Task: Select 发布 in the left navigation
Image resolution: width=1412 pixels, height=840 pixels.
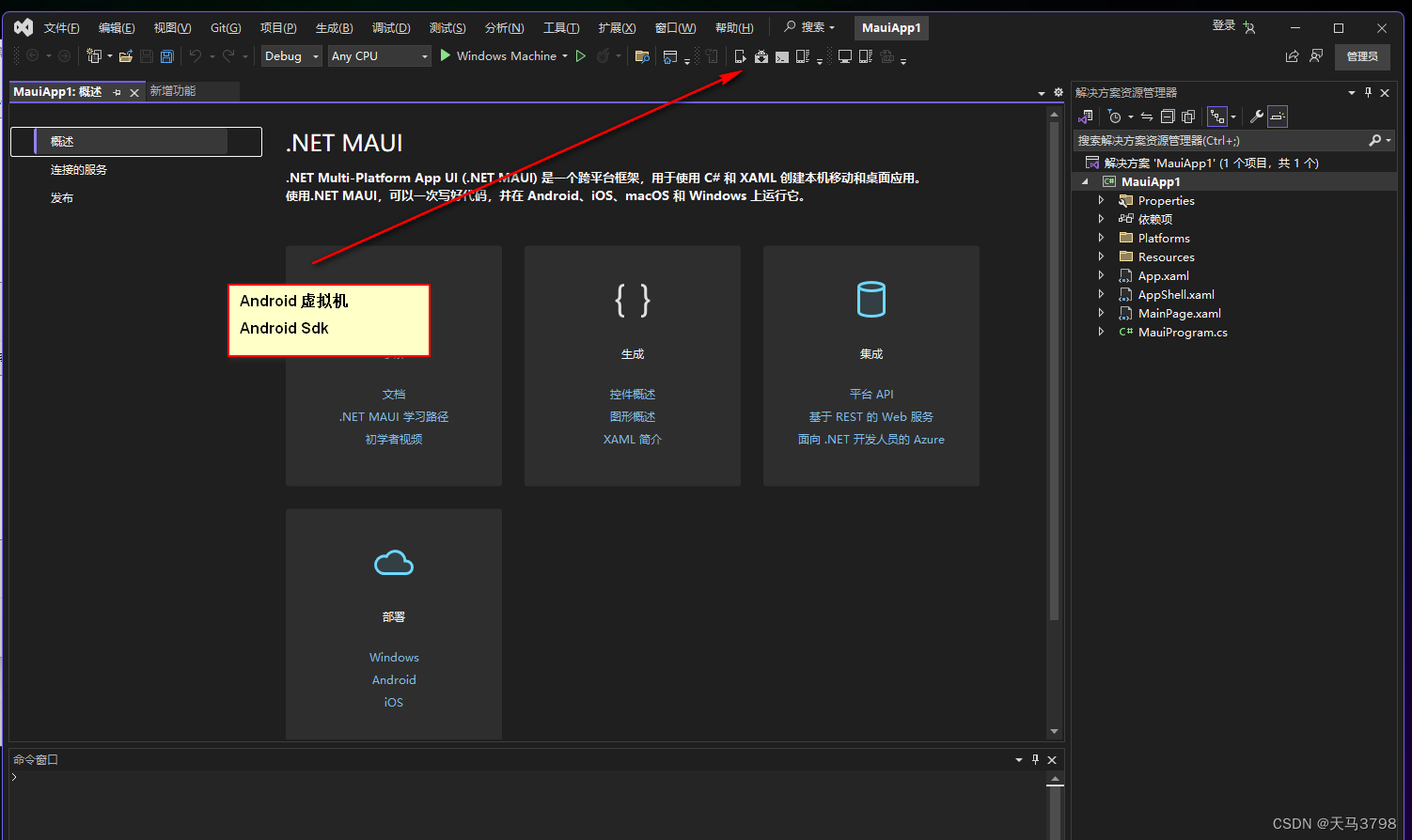Action: (x=62, y=198)
